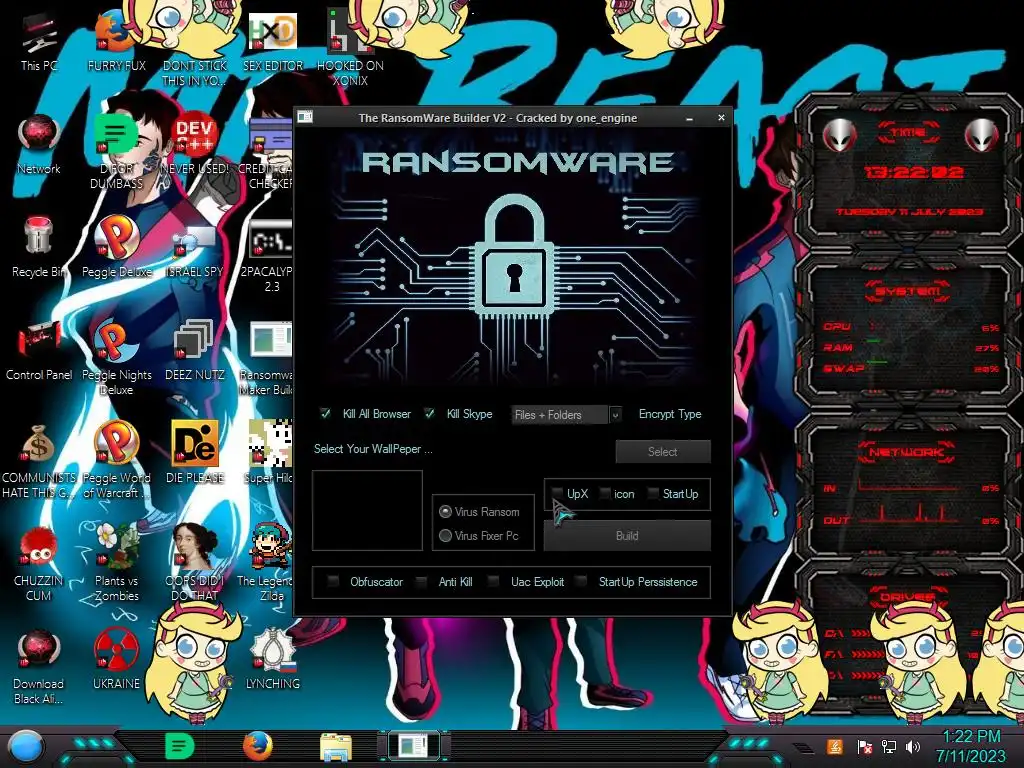1024x768 pixels.
Task: Enable the StartUp Perssistence checkbox
Action: [x=581, y=581]
